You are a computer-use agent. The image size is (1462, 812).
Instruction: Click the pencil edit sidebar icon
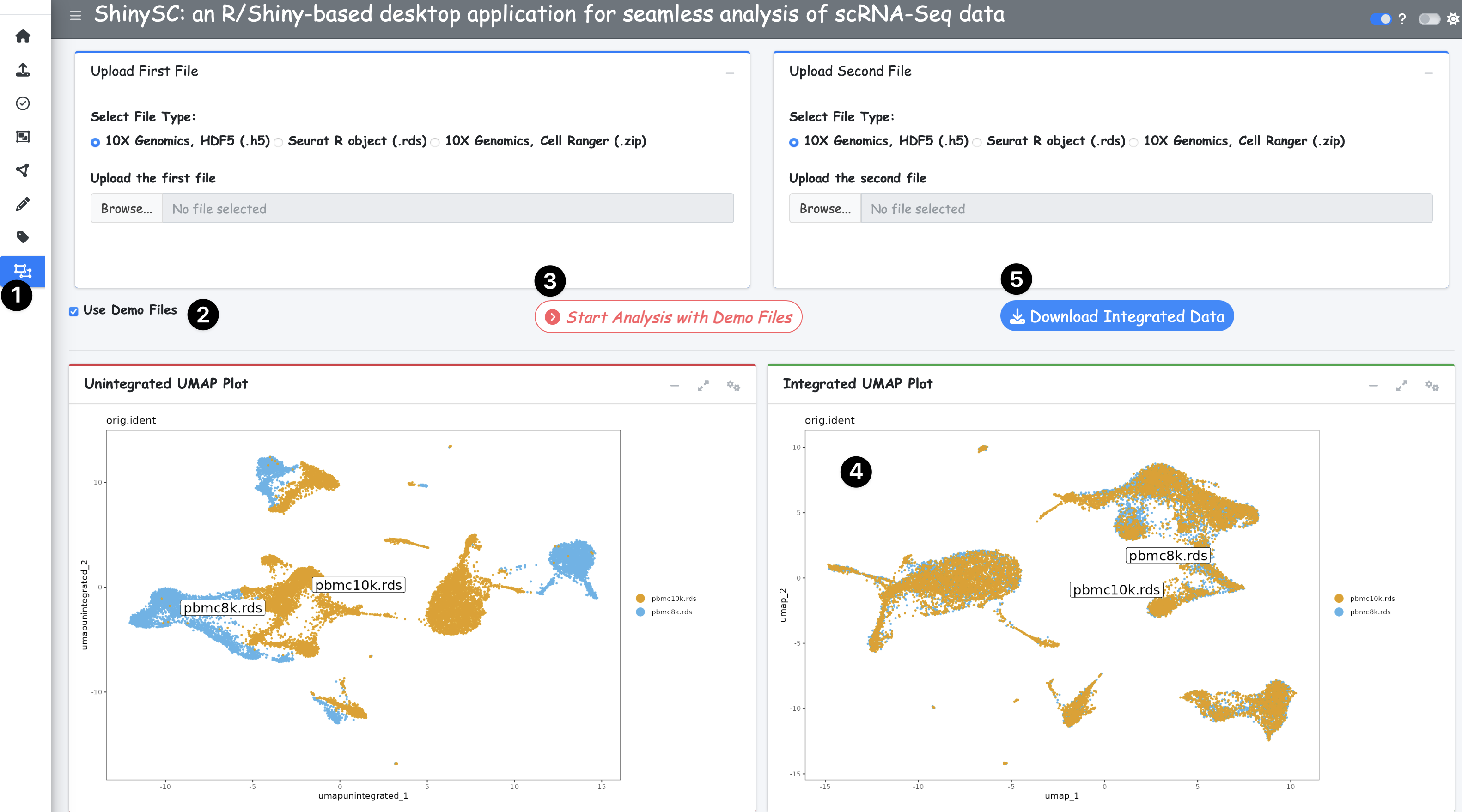(x=23, y=204)
